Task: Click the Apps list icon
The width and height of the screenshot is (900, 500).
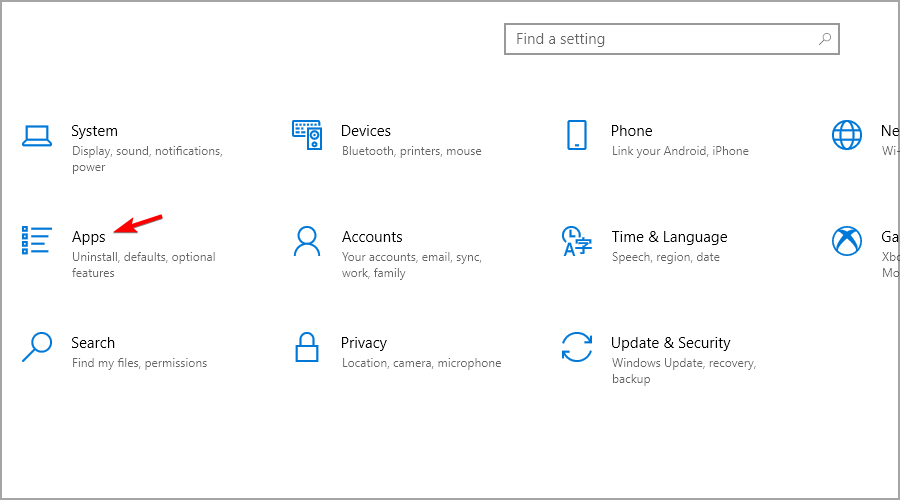Action: (x=37, y=240)
